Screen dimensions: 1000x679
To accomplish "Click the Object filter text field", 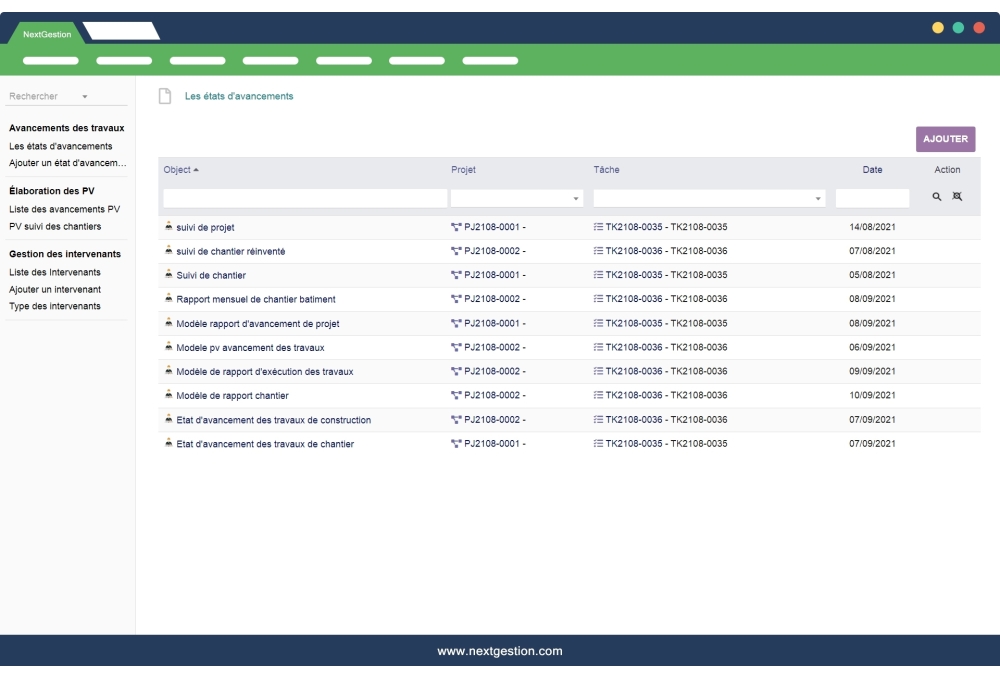I will [x=305, y=199].
